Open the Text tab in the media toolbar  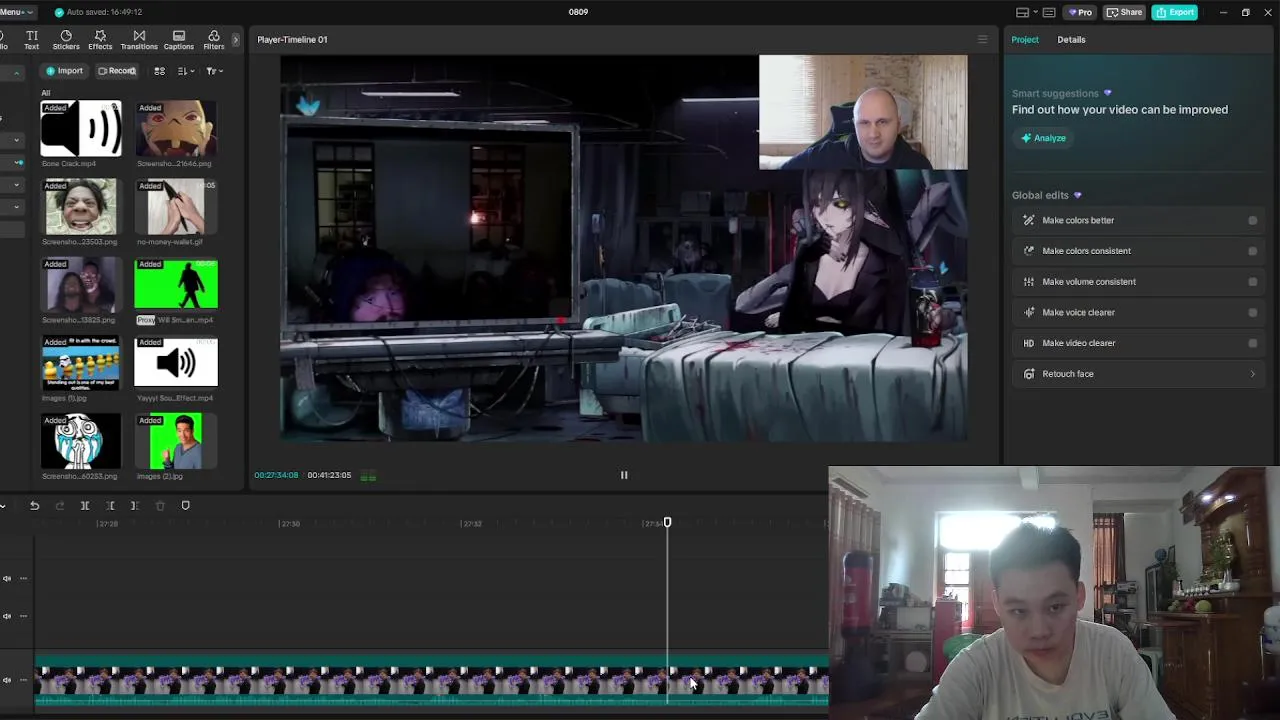[x=31, y=40]
